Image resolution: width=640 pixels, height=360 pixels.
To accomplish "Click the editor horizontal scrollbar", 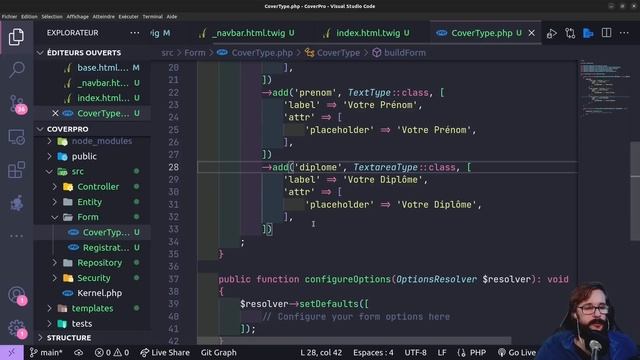I will click(354, 340).
